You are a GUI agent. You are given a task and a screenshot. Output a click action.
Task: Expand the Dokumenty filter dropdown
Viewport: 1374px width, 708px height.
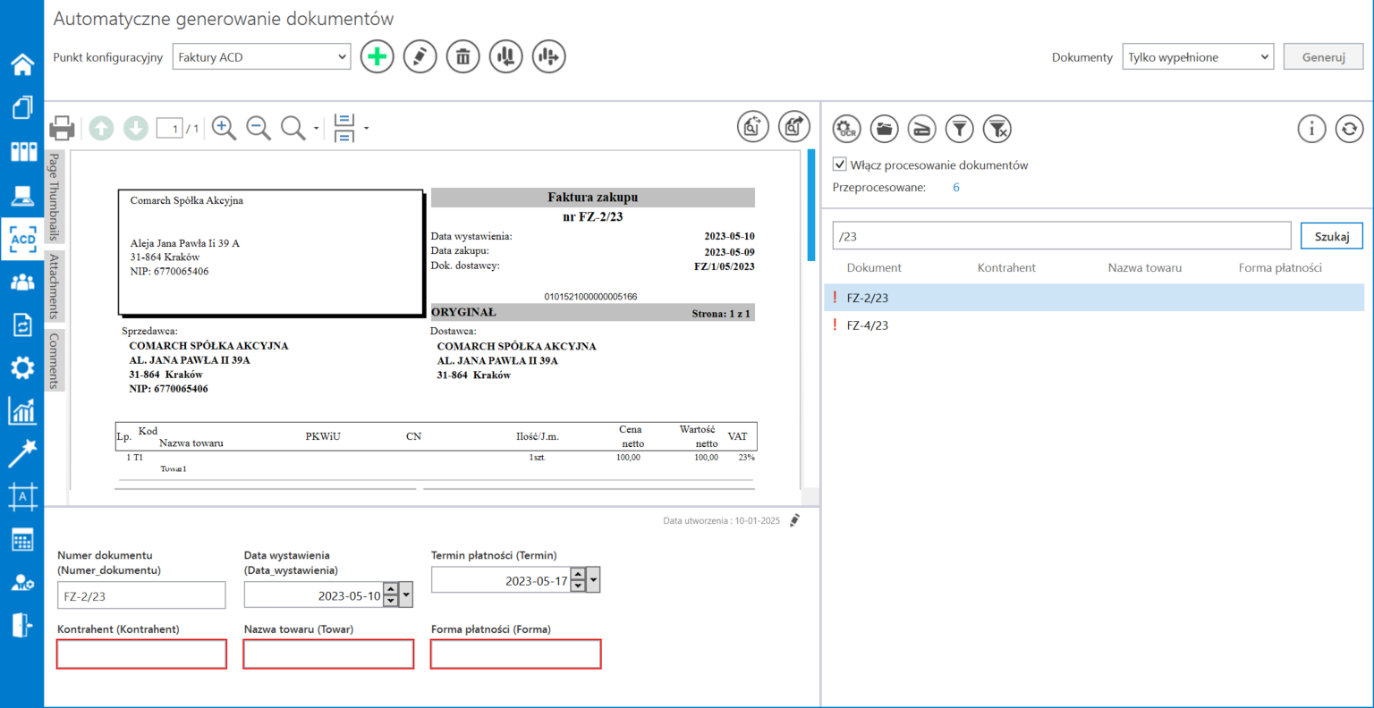pos(1197,57)
